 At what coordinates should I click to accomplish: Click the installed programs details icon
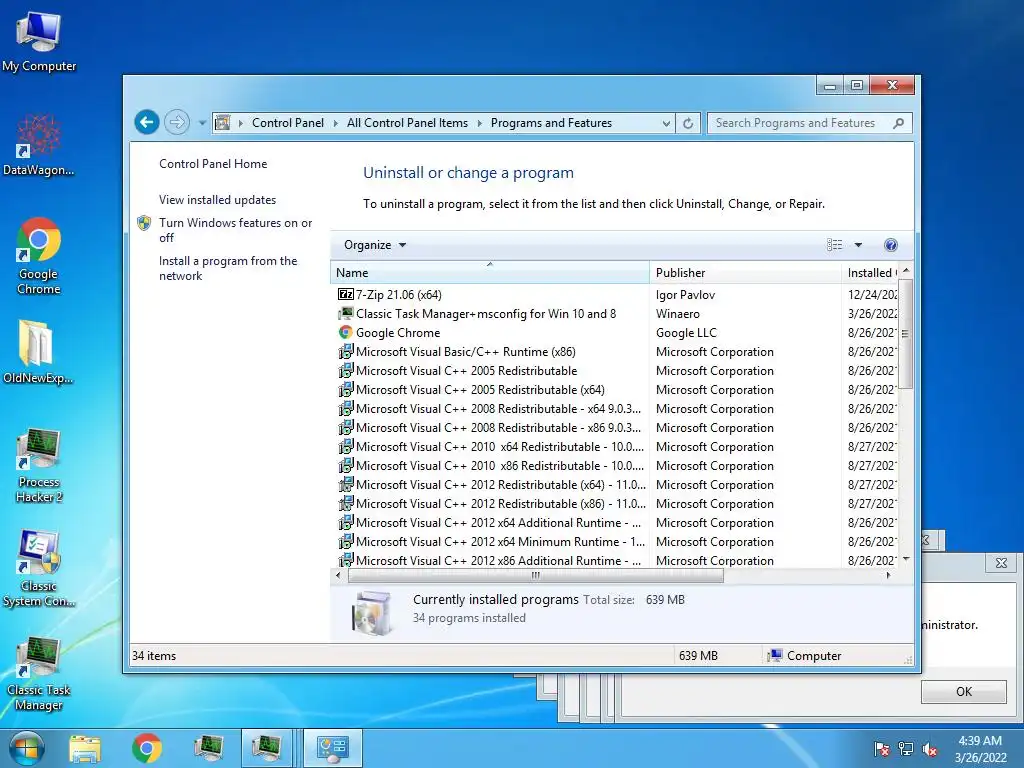point(372,613)
